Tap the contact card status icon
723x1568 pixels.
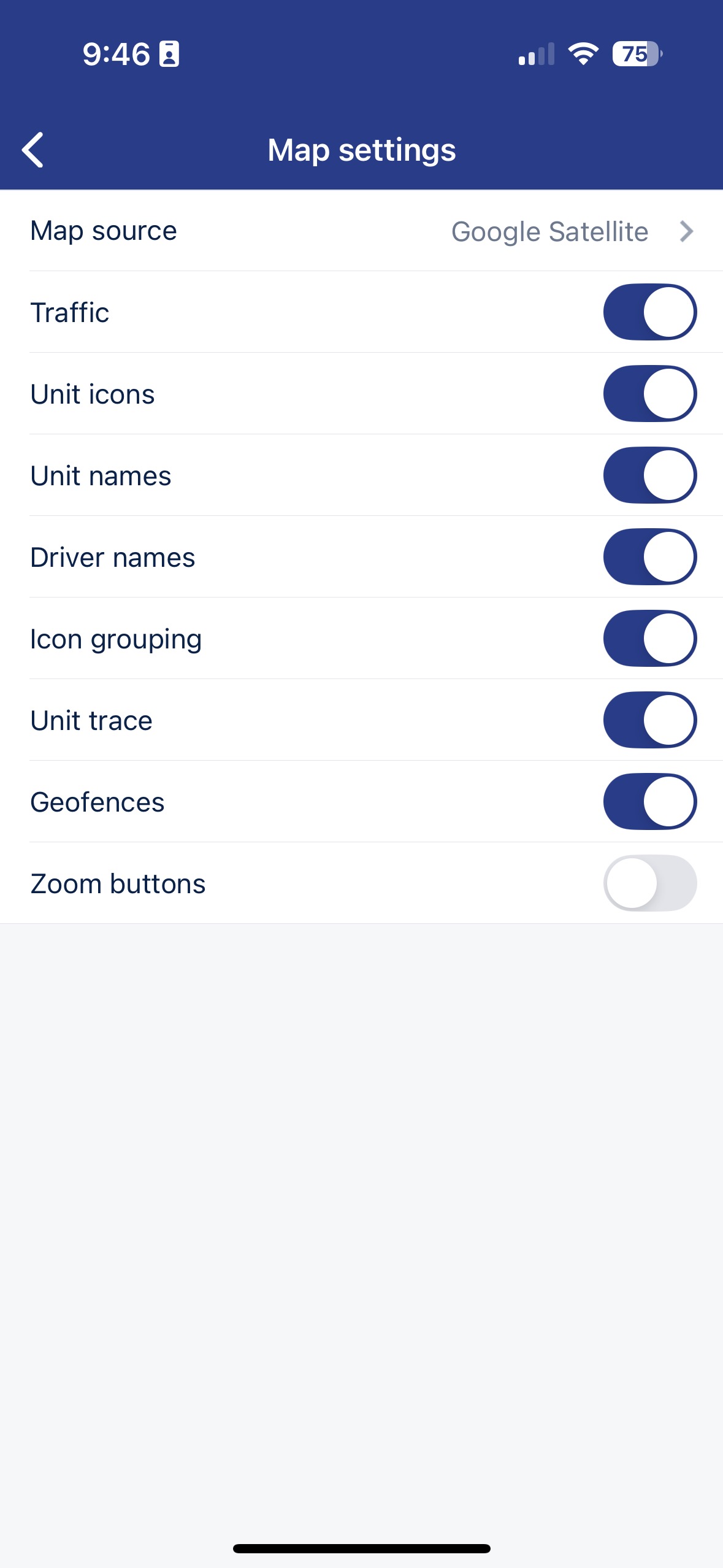pyautogui.click(x=169, y=54)
